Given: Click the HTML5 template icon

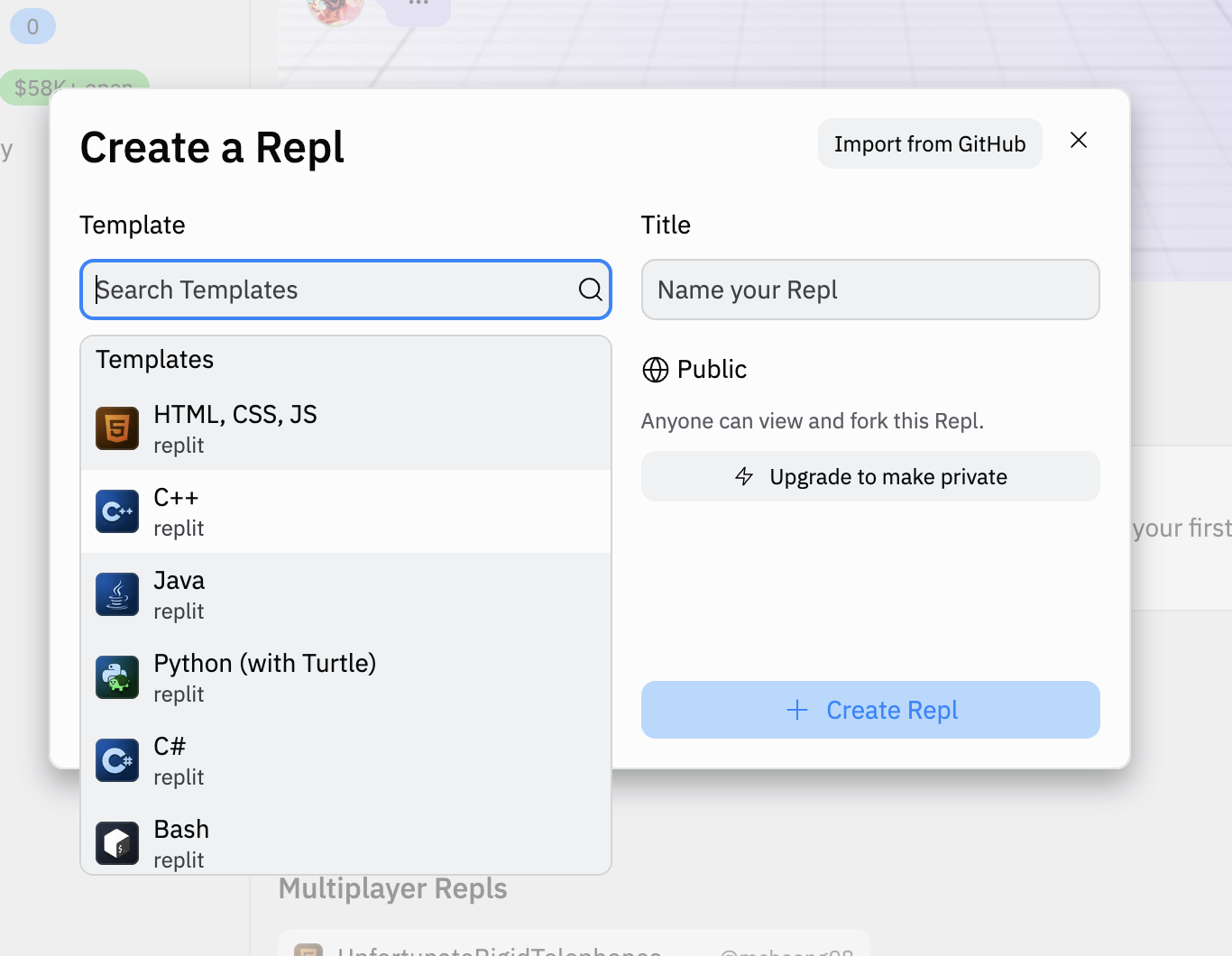Looking at the screenshot, I should (x=117, y=428).
